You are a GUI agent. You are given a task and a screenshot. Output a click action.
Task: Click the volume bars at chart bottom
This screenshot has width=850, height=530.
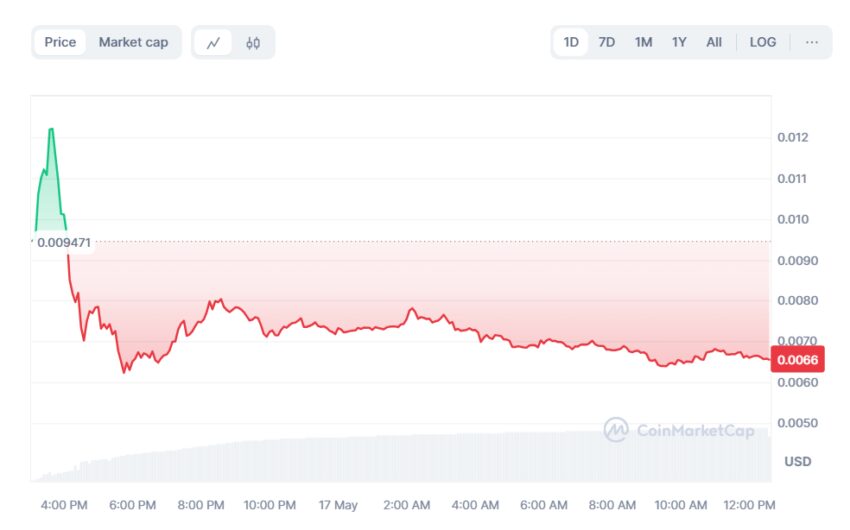(400, 458)
